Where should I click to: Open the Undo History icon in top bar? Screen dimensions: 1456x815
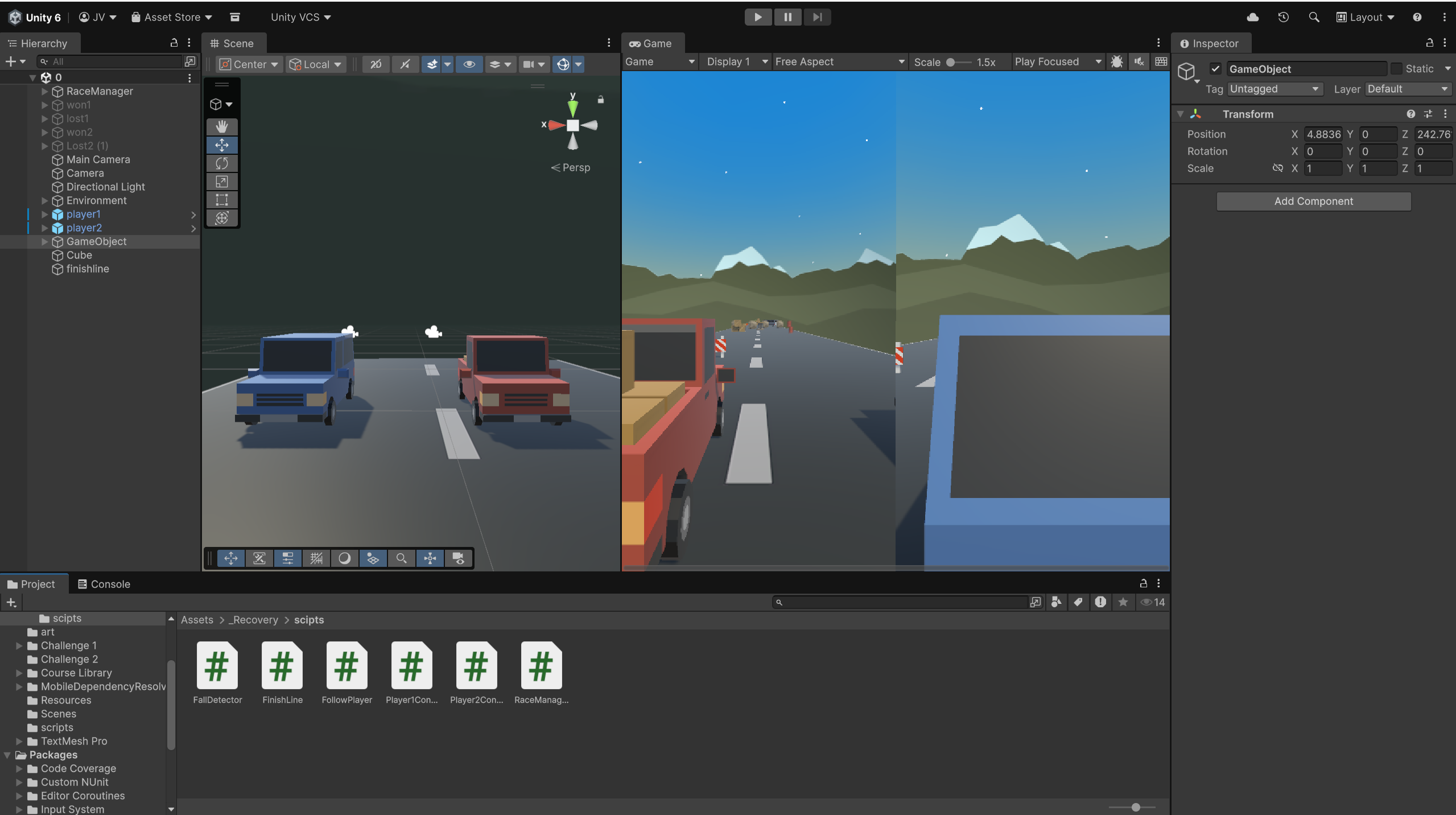pos(1283,17)
